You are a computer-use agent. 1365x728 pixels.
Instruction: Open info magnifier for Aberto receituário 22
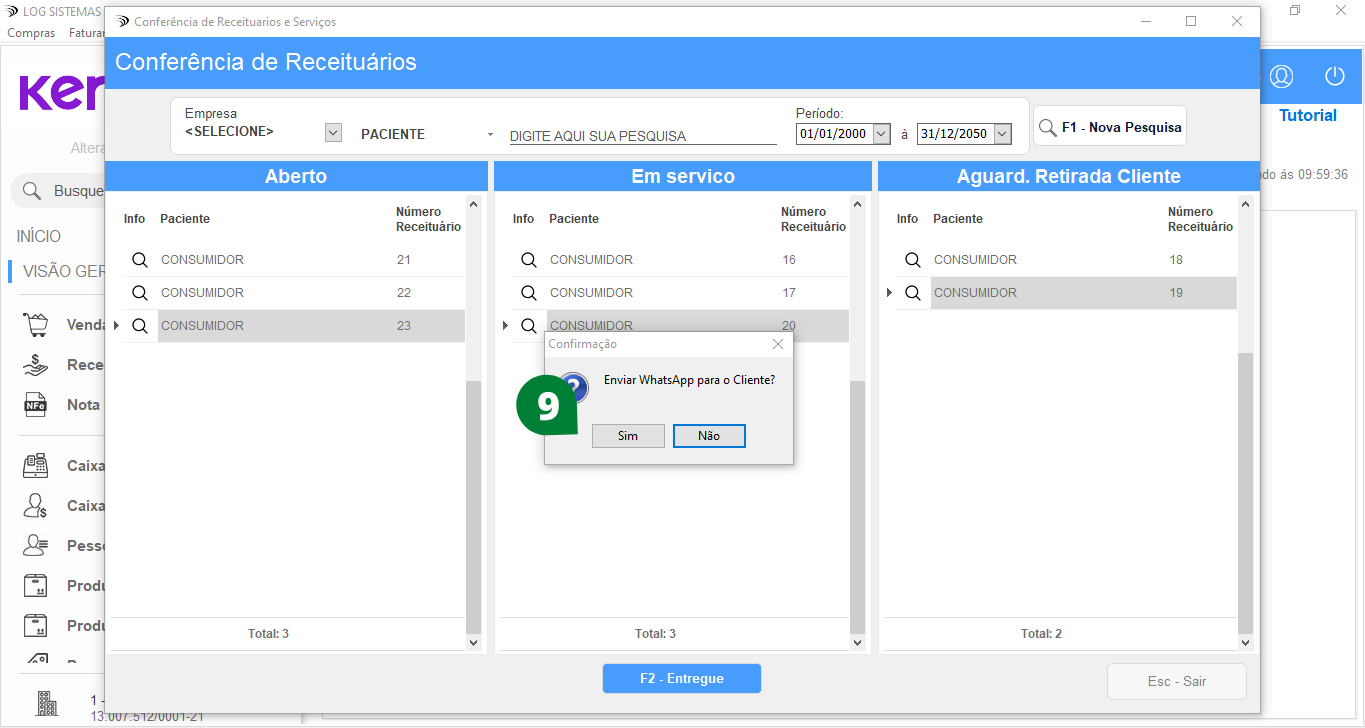pyautogui.click(x=140, y=293)
